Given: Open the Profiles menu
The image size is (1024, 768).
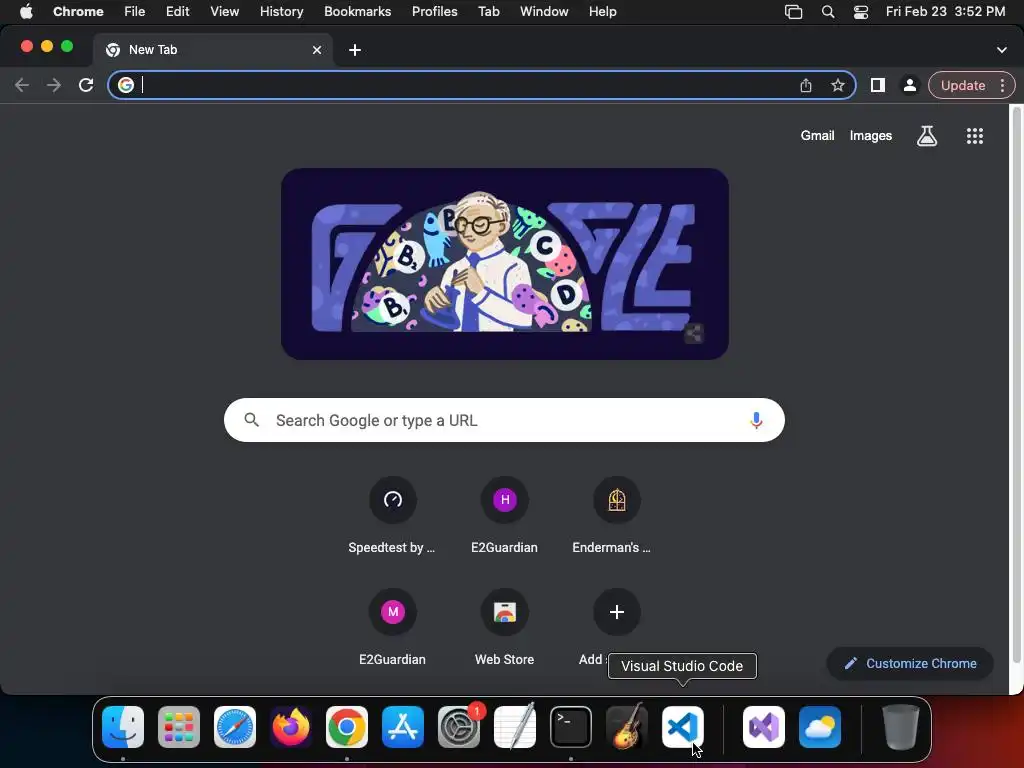Looking at the screenshot, I should point(434,12).
